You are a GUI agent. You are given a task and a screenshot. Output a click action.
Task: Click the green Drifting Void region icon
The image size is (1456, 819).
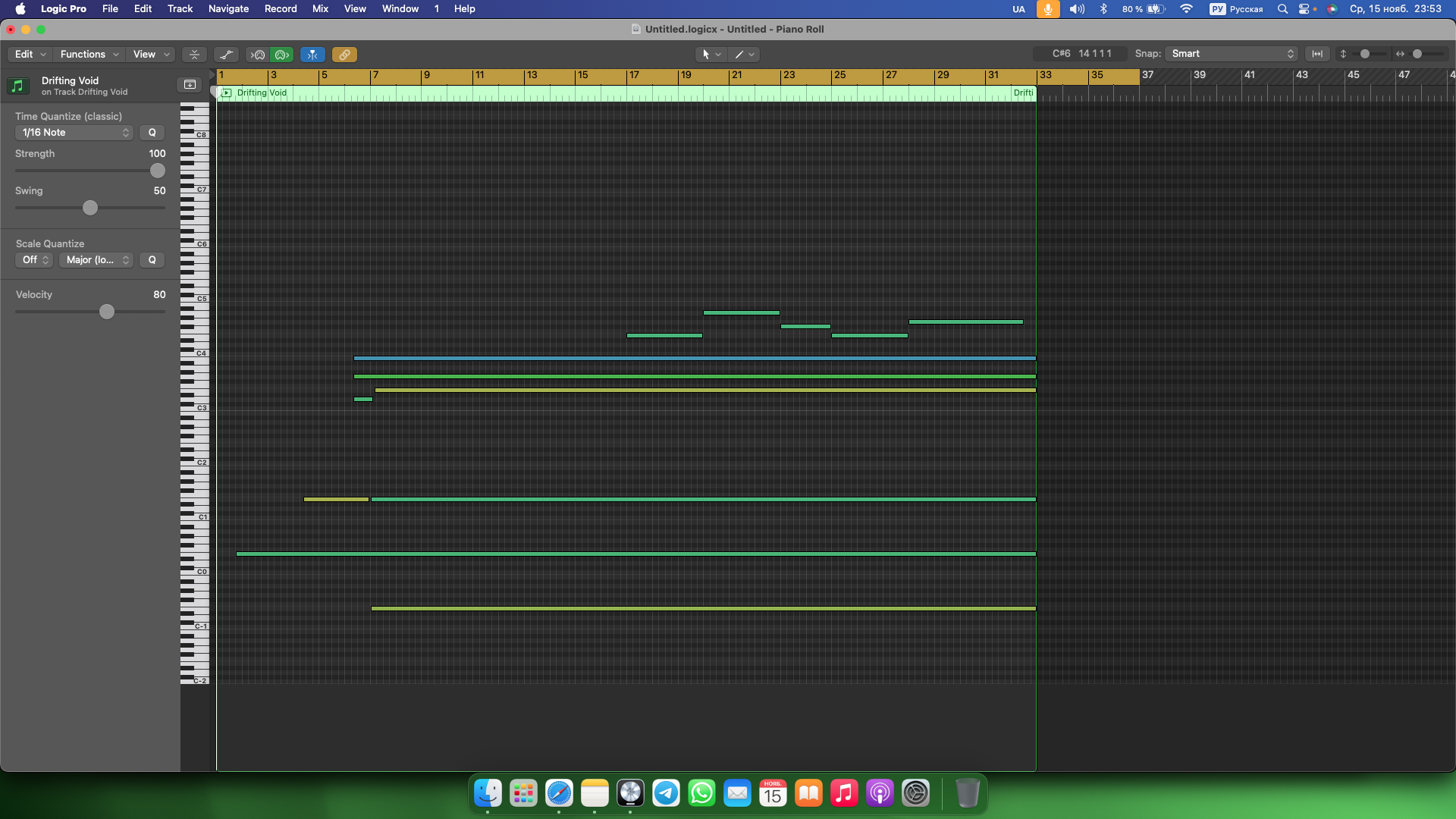click(18, 86)
